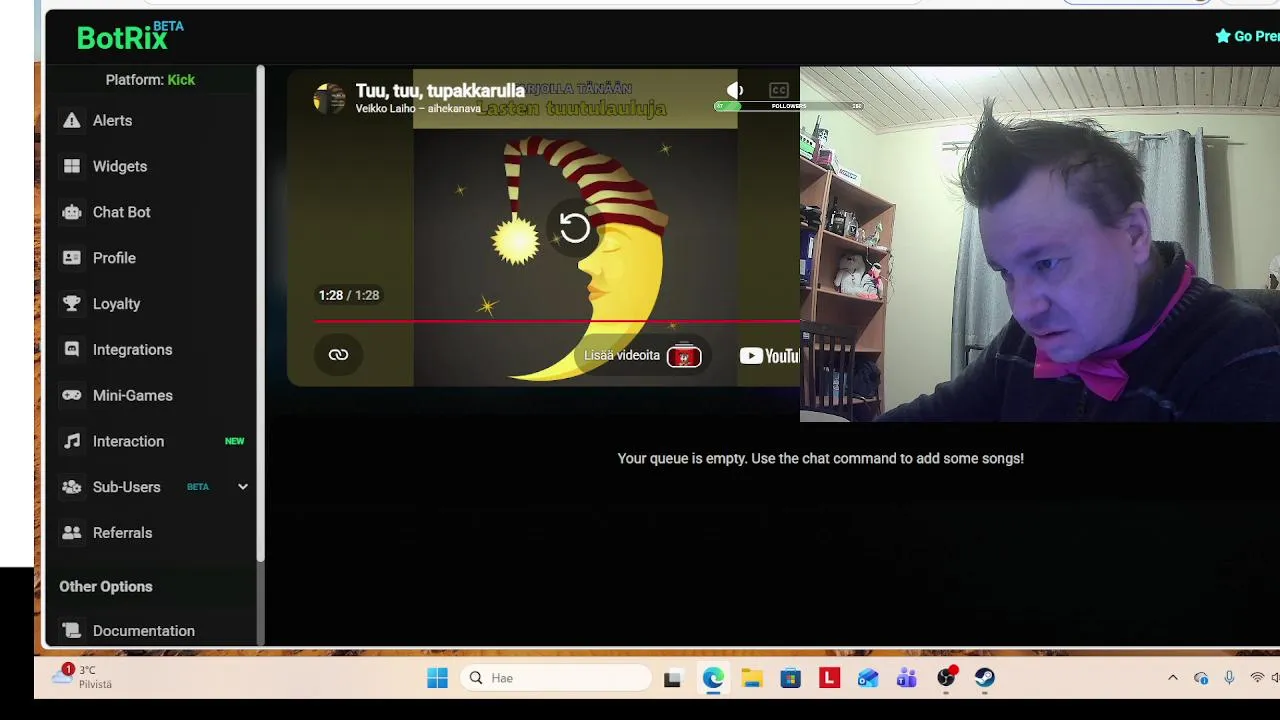This screenshot has width=1280, height=720.
Task: Click the 'Other Options' heading
Action: tap(106, 587)
